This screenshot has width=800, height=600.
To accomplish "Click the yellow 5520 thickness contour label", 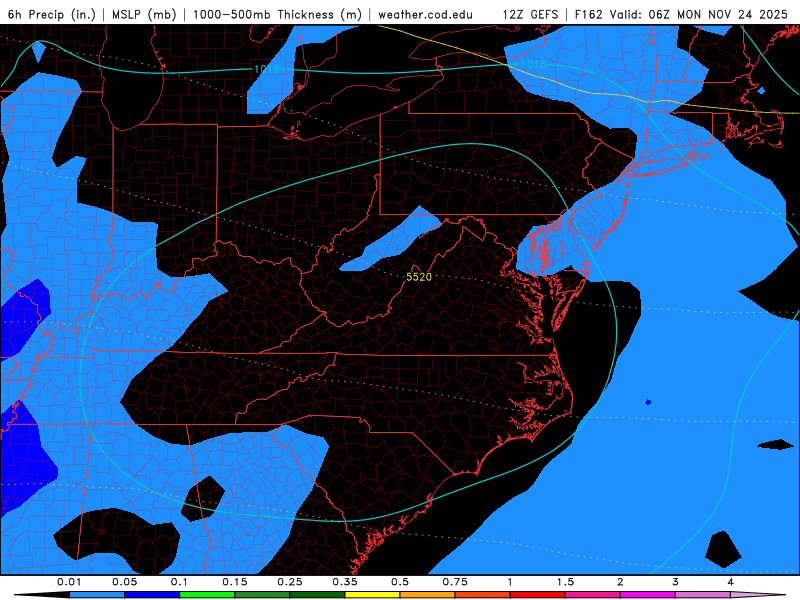I will 419,277.
